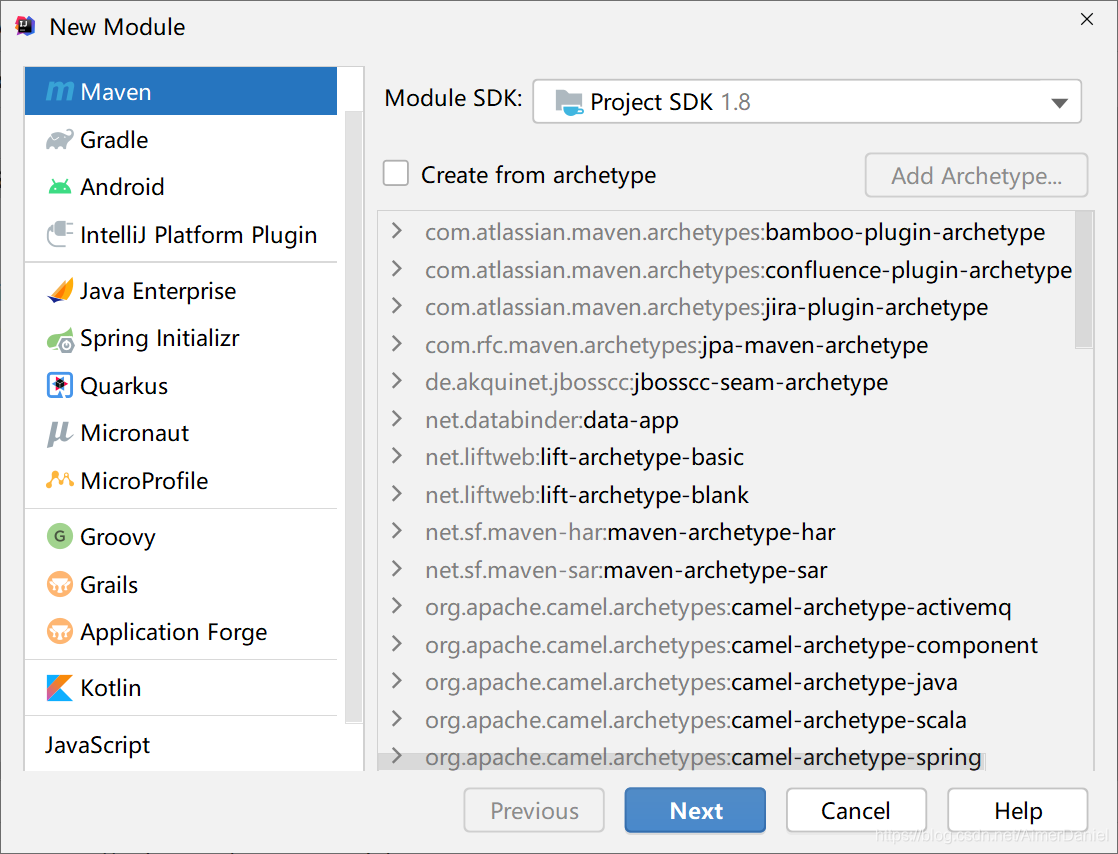The width and height of the screenshot is (1118, 854).
Task: Select Java Enterprise module type
Action: pyautogui.click(x=180, y=291)
